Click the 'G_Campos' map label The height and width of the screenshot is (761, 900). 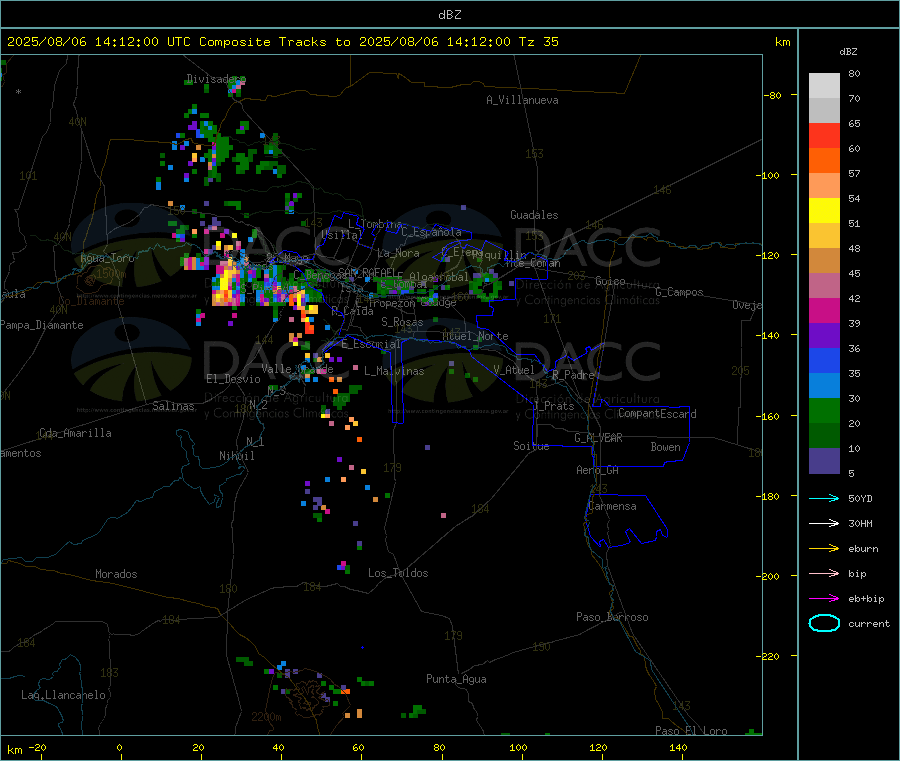(x=679, y=292)
